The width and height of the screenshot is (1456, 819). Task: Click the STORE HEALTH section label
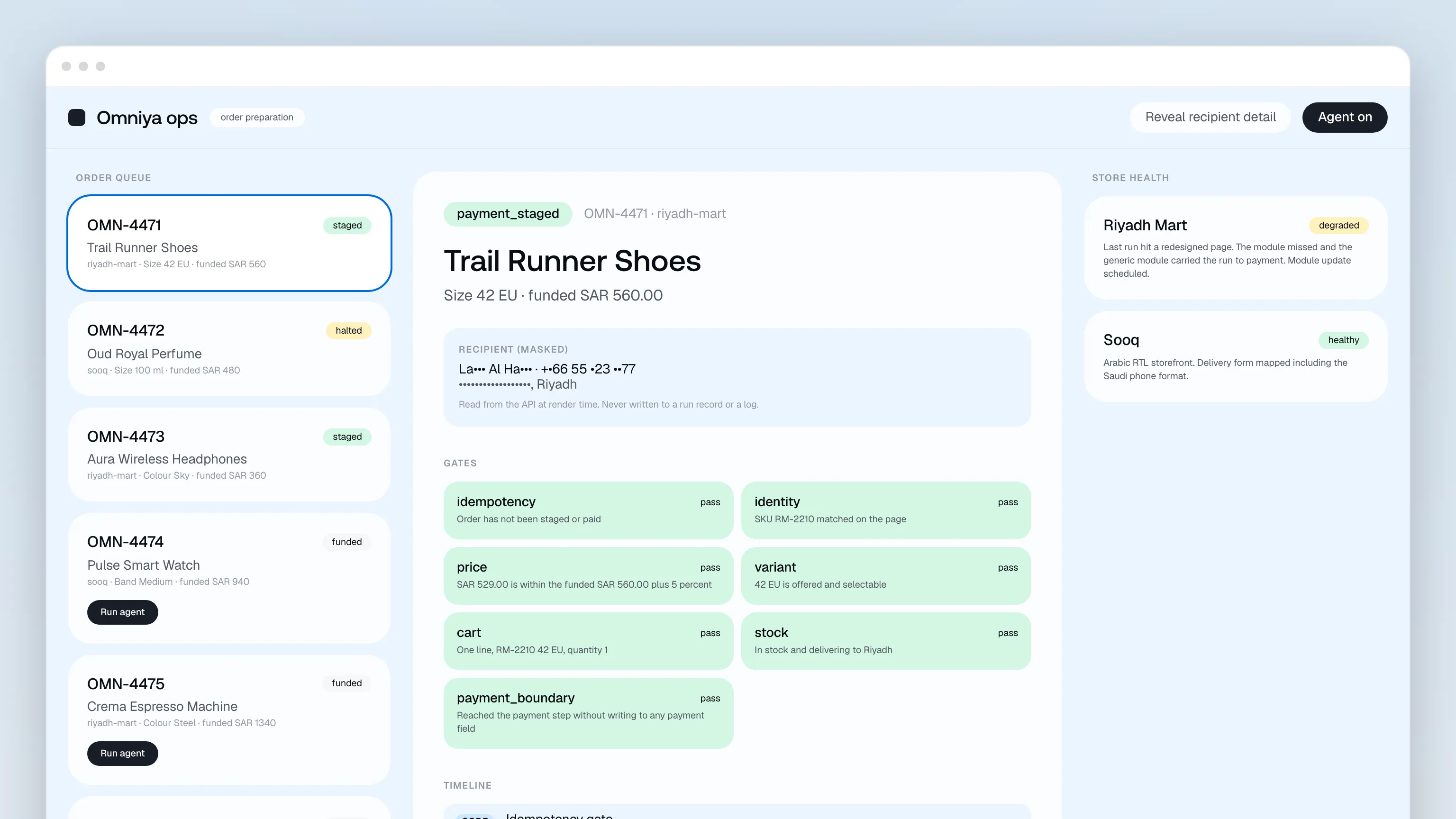(x=1130, y=178)
